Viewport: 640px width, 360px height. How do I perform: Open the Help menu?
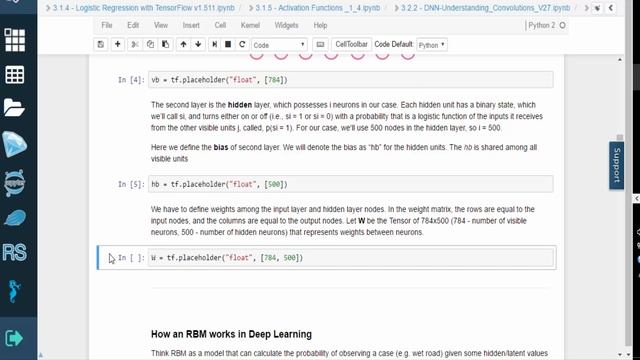[x=320, y=25]
